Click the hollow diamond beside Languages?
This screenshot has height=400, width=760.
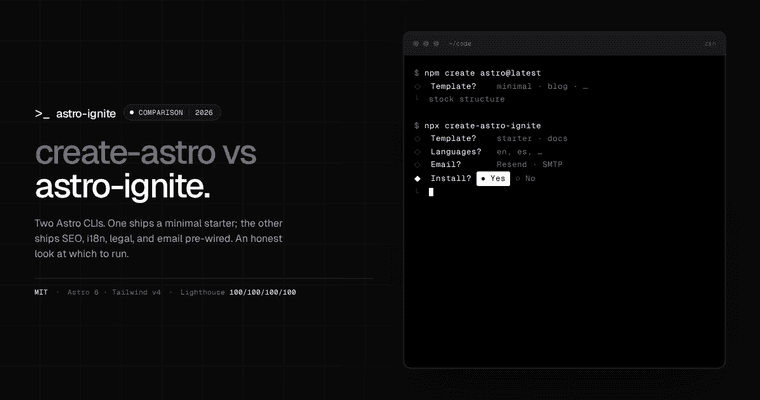tap(417, 152)
